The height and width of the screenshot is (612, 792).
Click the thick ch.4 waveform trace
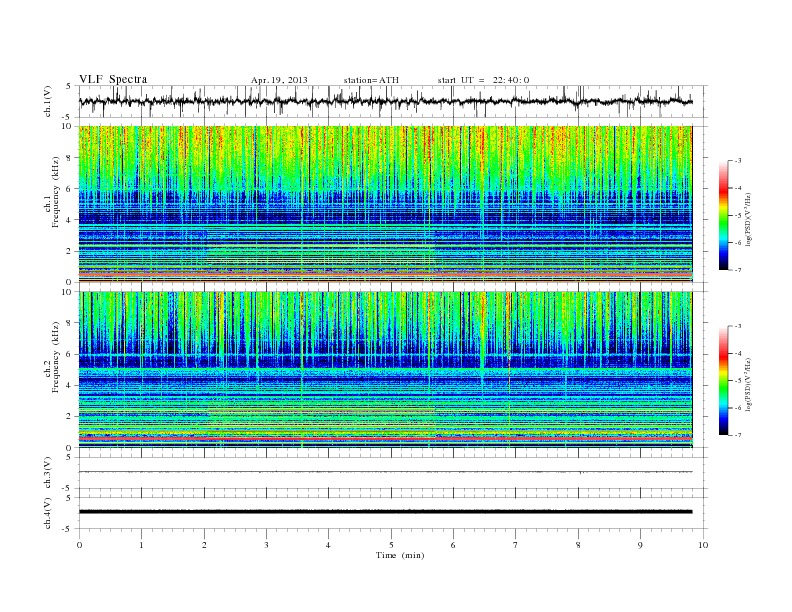385,512
